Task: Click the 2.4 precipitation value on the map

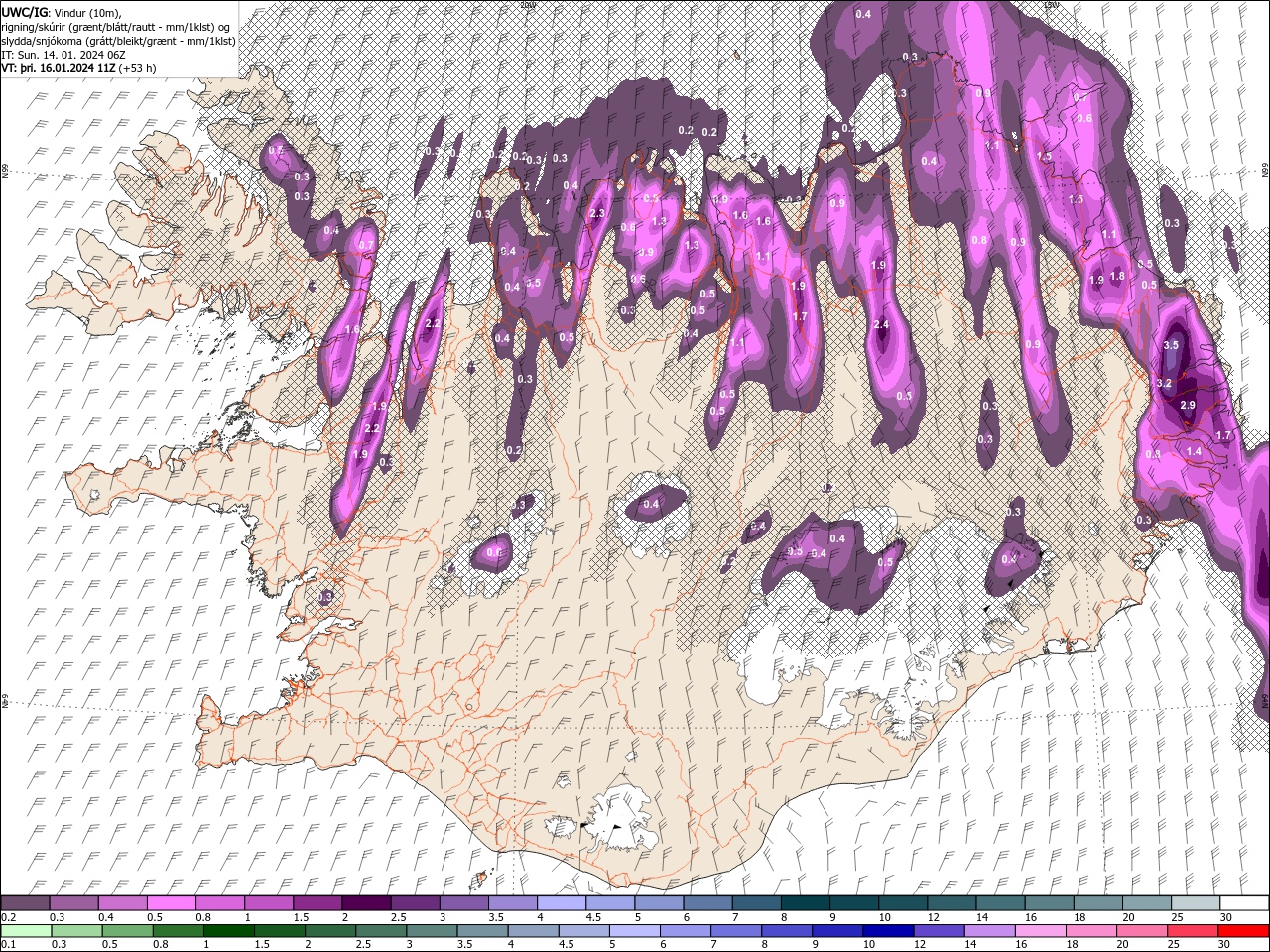Action: click(x=880, y=325)
